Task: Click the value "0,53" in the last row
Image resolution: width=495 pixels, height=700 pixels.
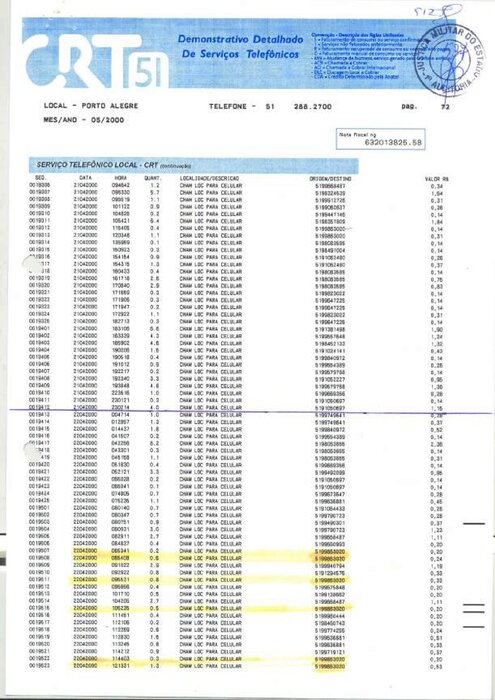Action: tap(436, 667)
